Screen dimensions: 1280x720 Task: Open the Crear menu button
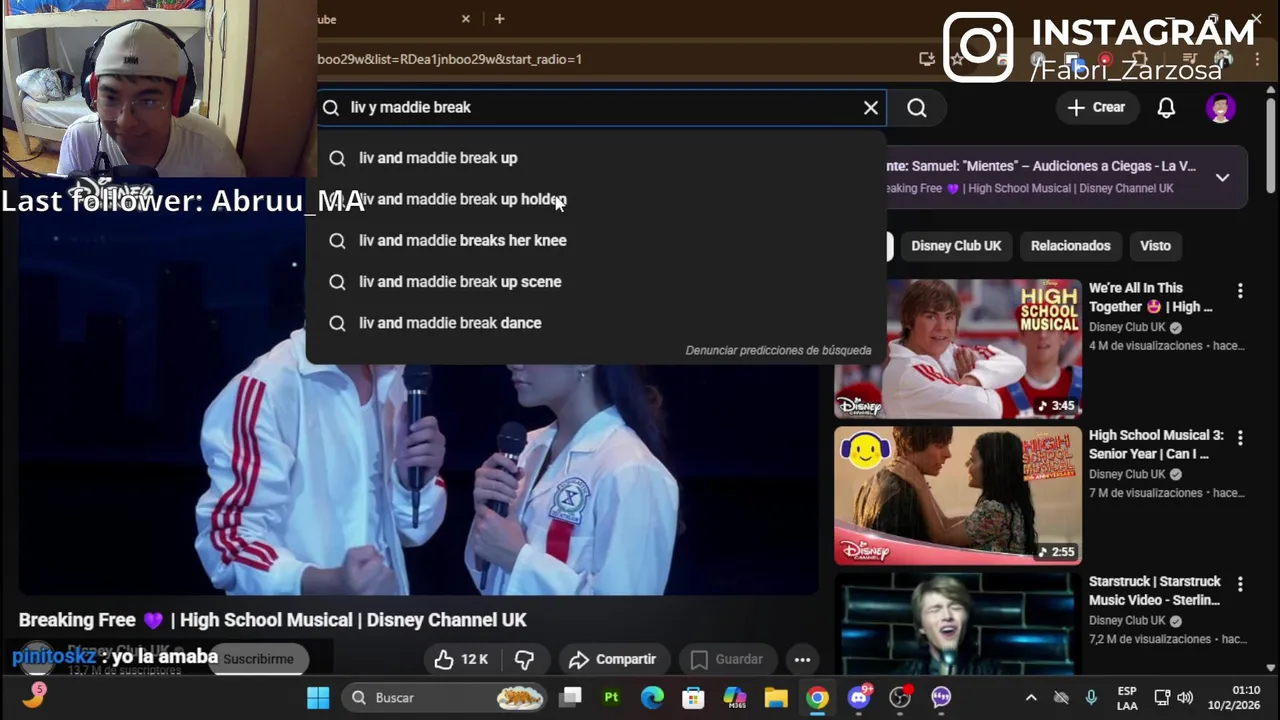1097,107
